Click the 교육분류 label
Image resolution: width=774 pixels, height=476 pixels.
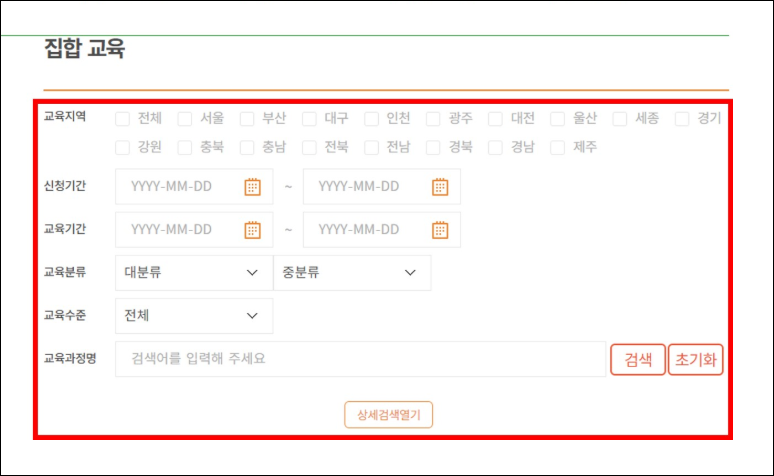(65, 272)
